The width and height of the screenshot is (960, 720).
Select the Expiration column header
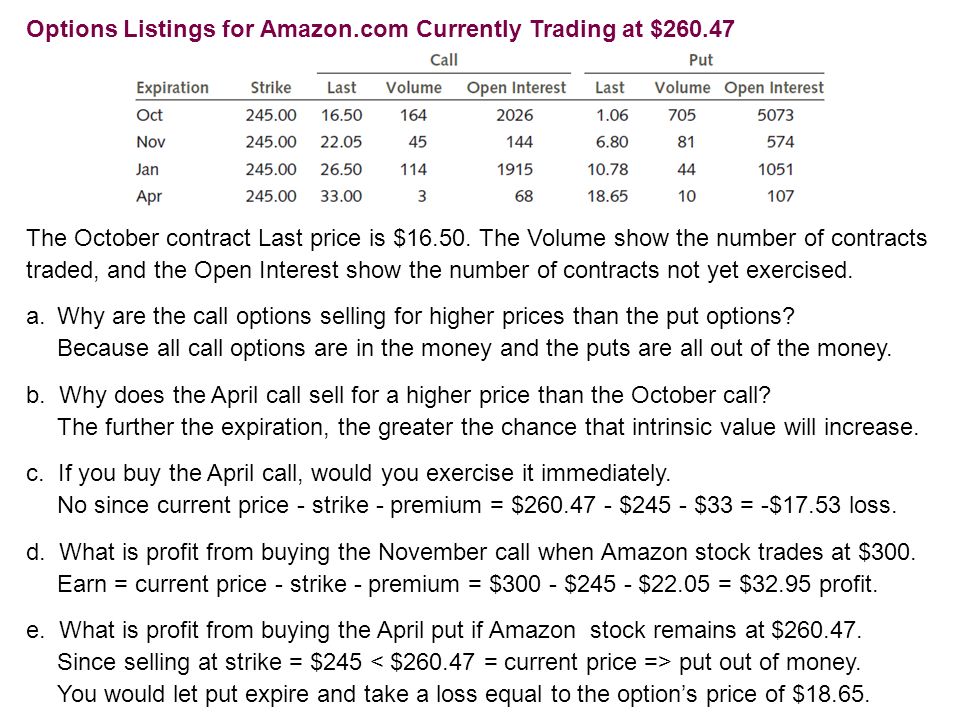point(173,88)
